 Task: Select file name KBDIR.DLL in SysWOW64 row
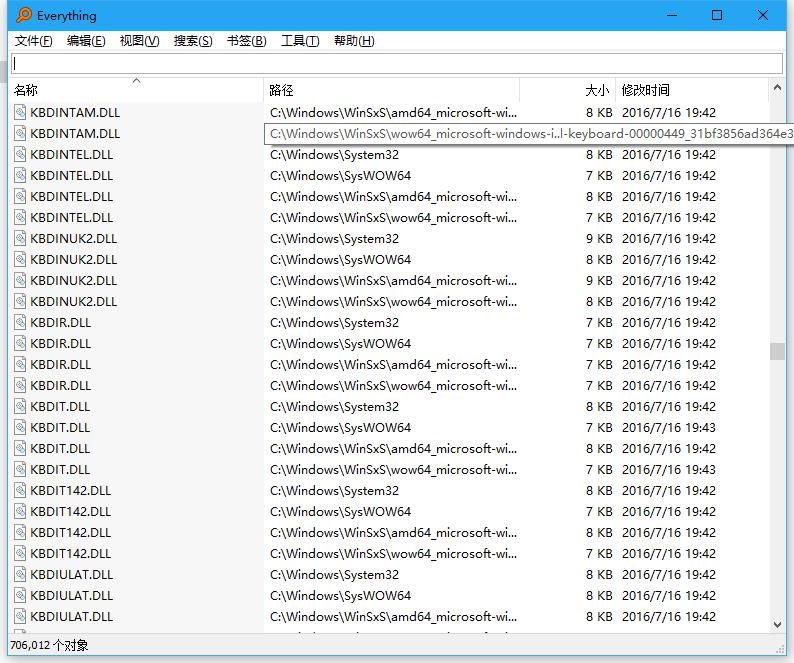(x=60, y=343)
